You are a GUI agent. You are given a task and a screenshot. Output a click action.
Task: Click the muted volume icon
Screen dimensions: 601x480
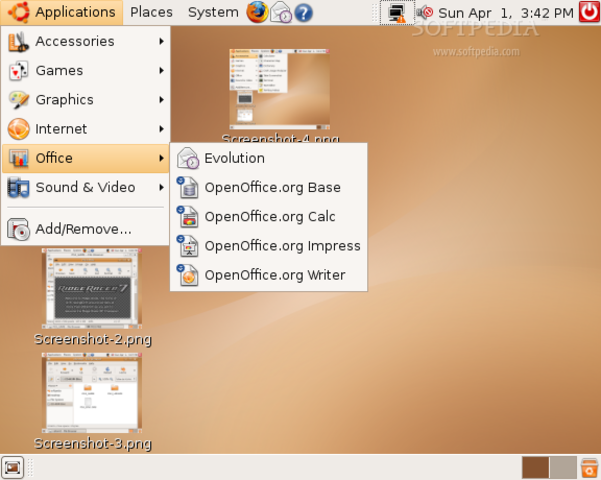pos(425,13)
